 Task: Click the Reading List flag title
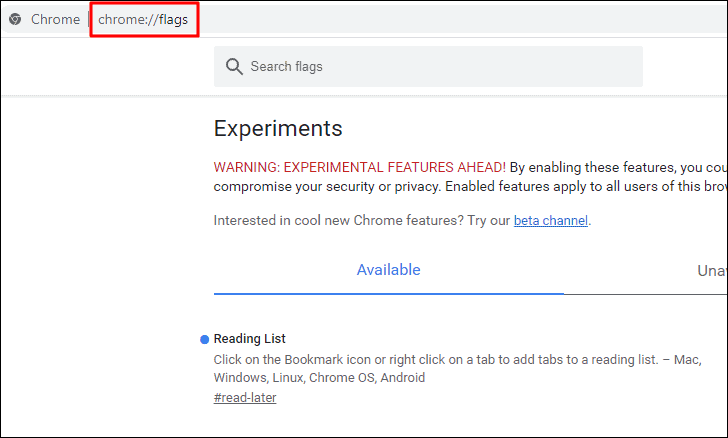(249, 339)
